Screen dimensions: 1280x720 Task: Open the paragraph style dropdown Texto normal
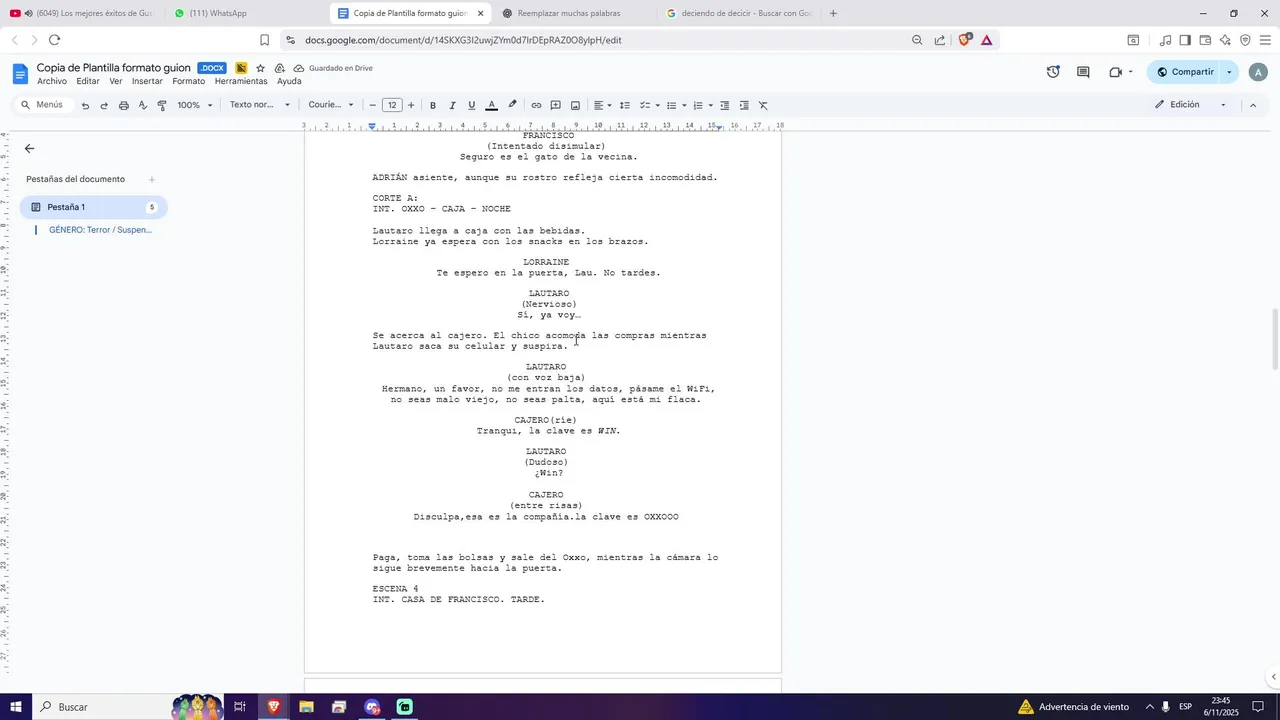point(259,105)
